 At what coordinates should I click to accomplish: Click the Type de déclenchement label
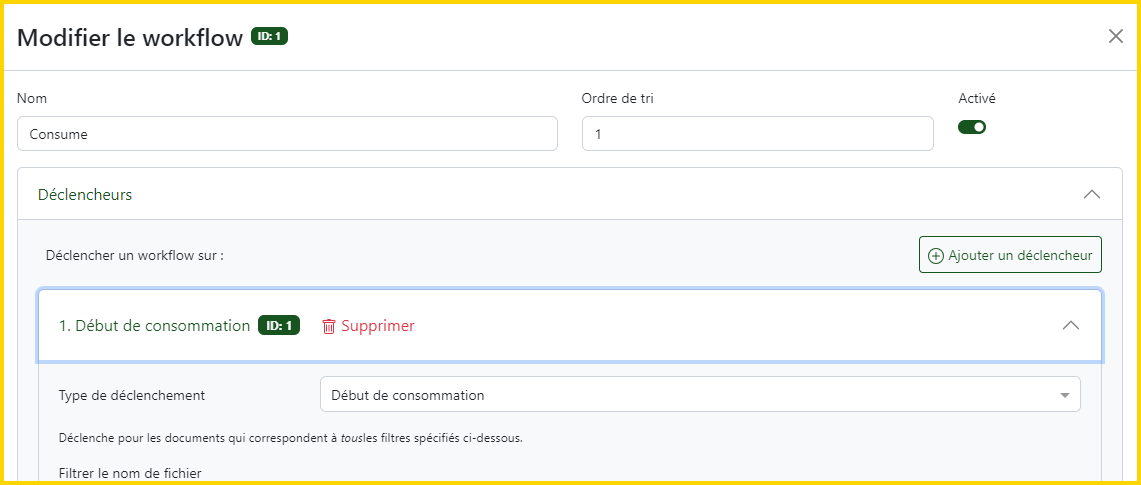pos(132,395)
